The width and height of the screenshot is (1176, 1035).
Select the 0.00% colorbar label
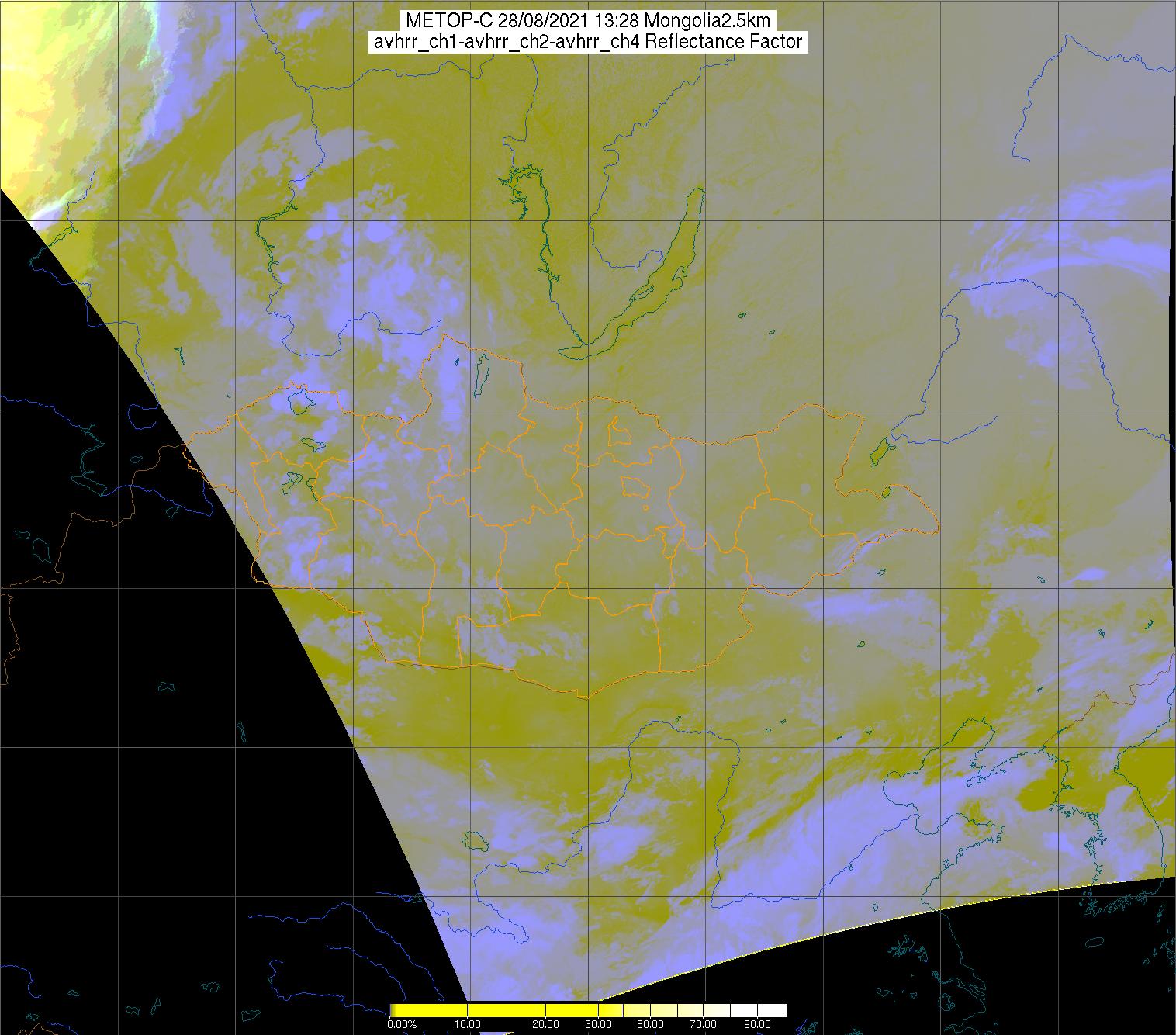(401, 1025)
